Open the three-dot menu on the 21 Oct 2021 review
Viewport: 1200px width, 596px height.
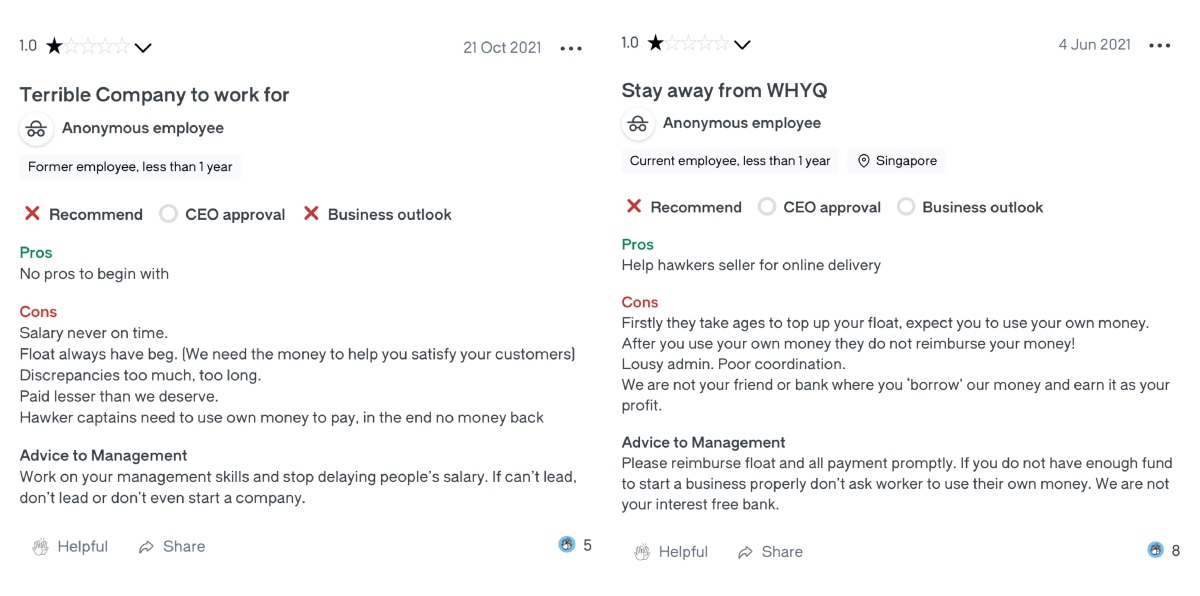point(571,48)
